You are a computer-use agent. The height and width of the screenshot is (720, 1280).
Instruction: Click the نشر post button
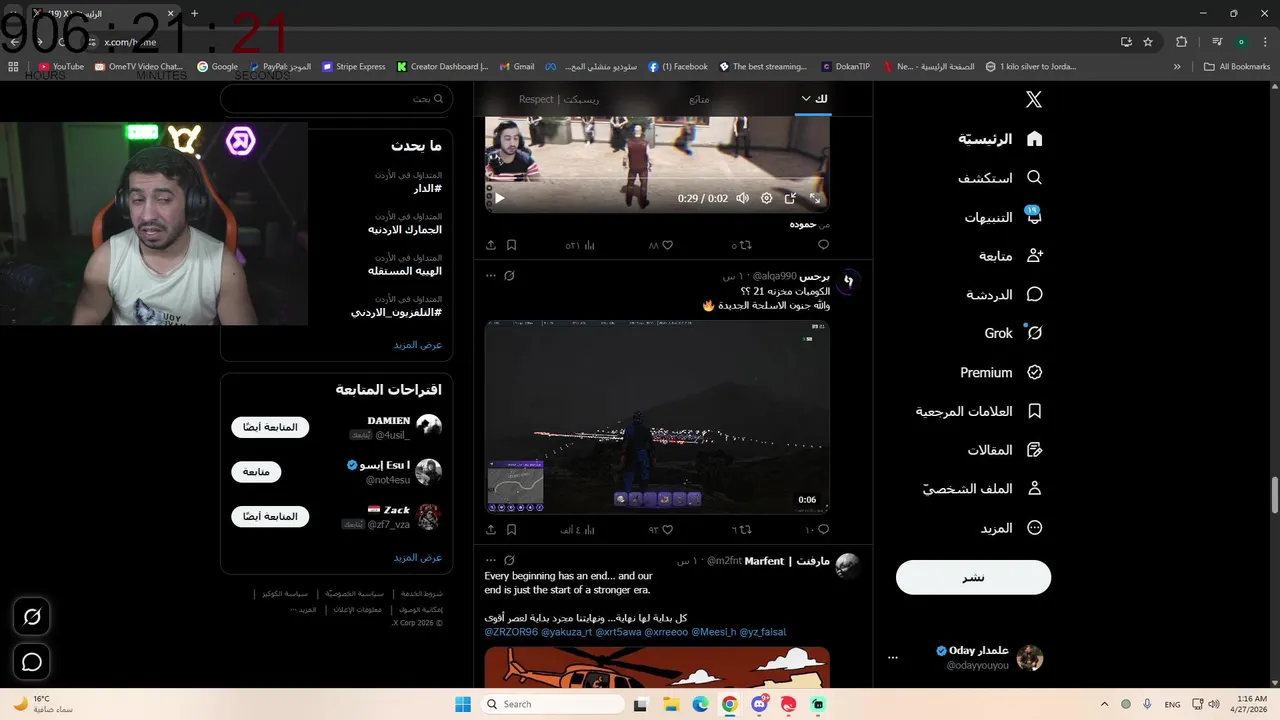click(973, 577)
